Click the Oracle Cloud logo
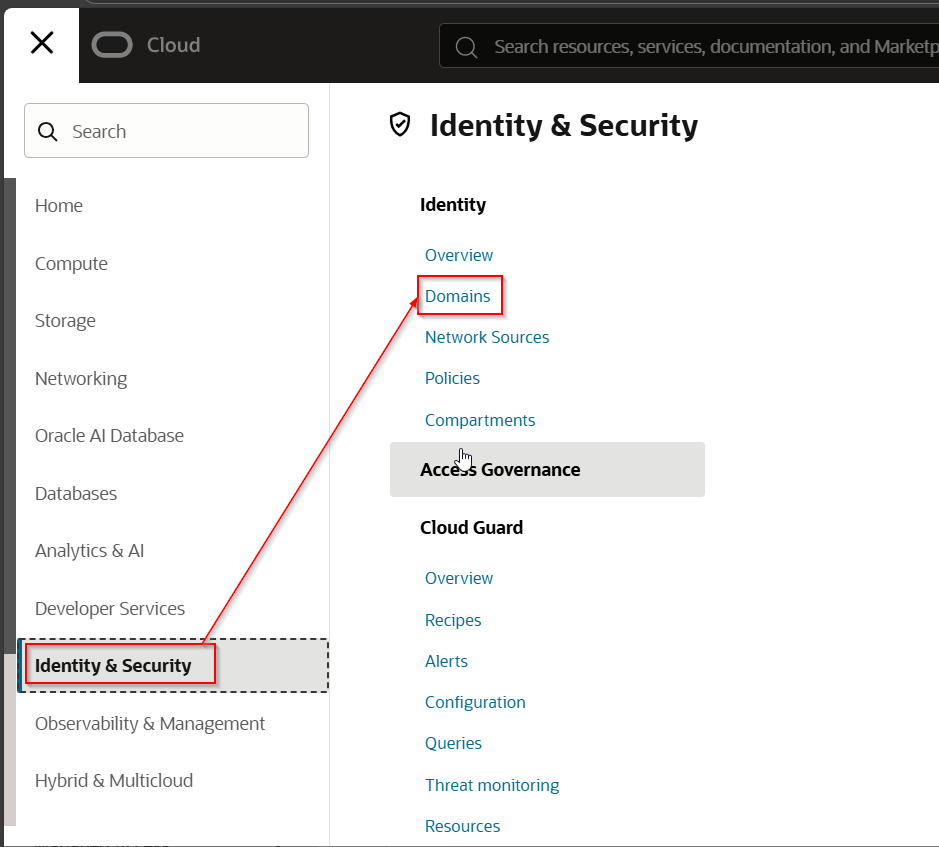Image resolution: width=939 pixels, height=847 pixels. click(x=146, y=45)
